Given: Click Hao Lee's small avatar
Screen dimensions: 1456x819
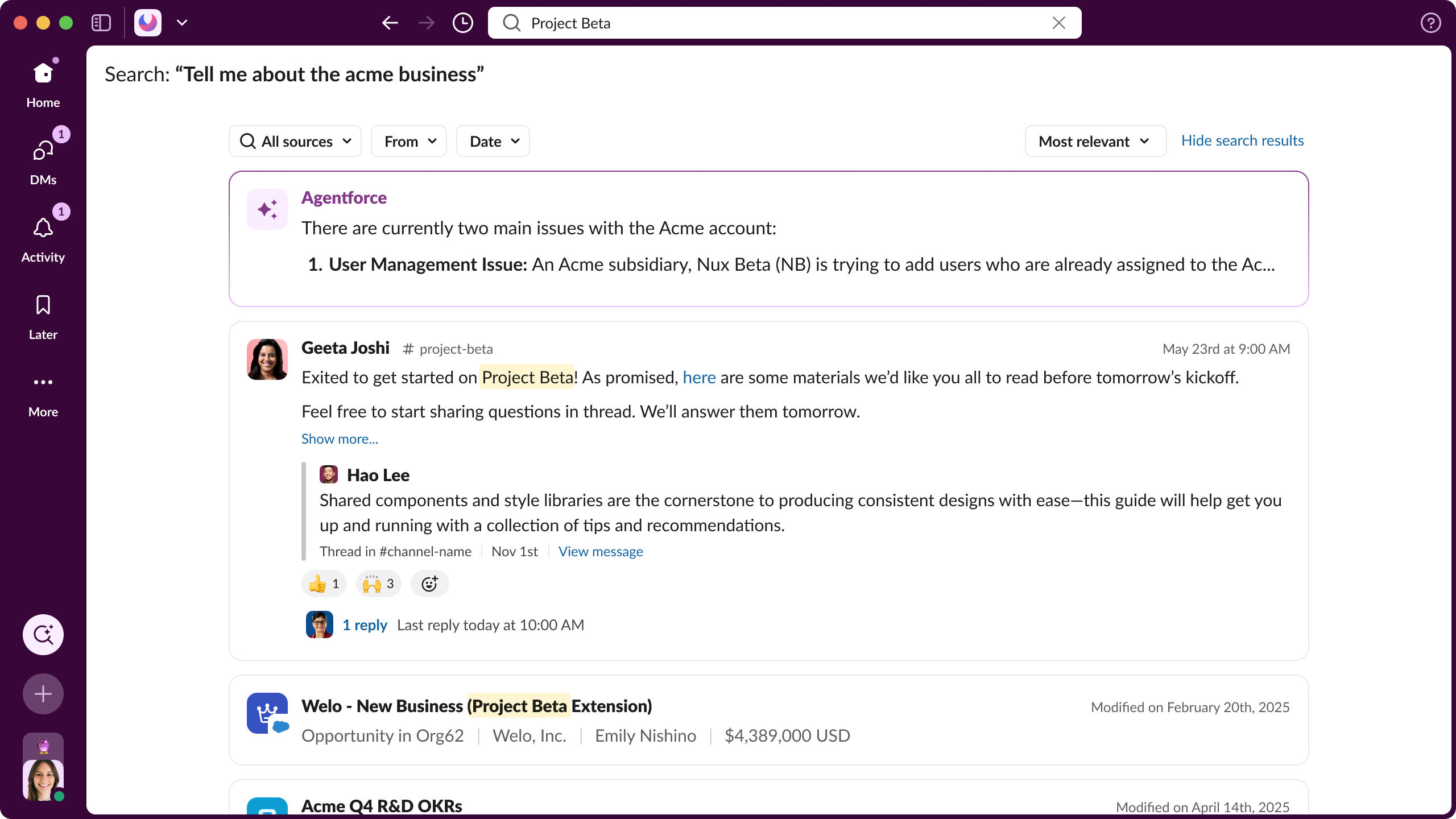Looking at the screenshot, I should click(329, 474).
